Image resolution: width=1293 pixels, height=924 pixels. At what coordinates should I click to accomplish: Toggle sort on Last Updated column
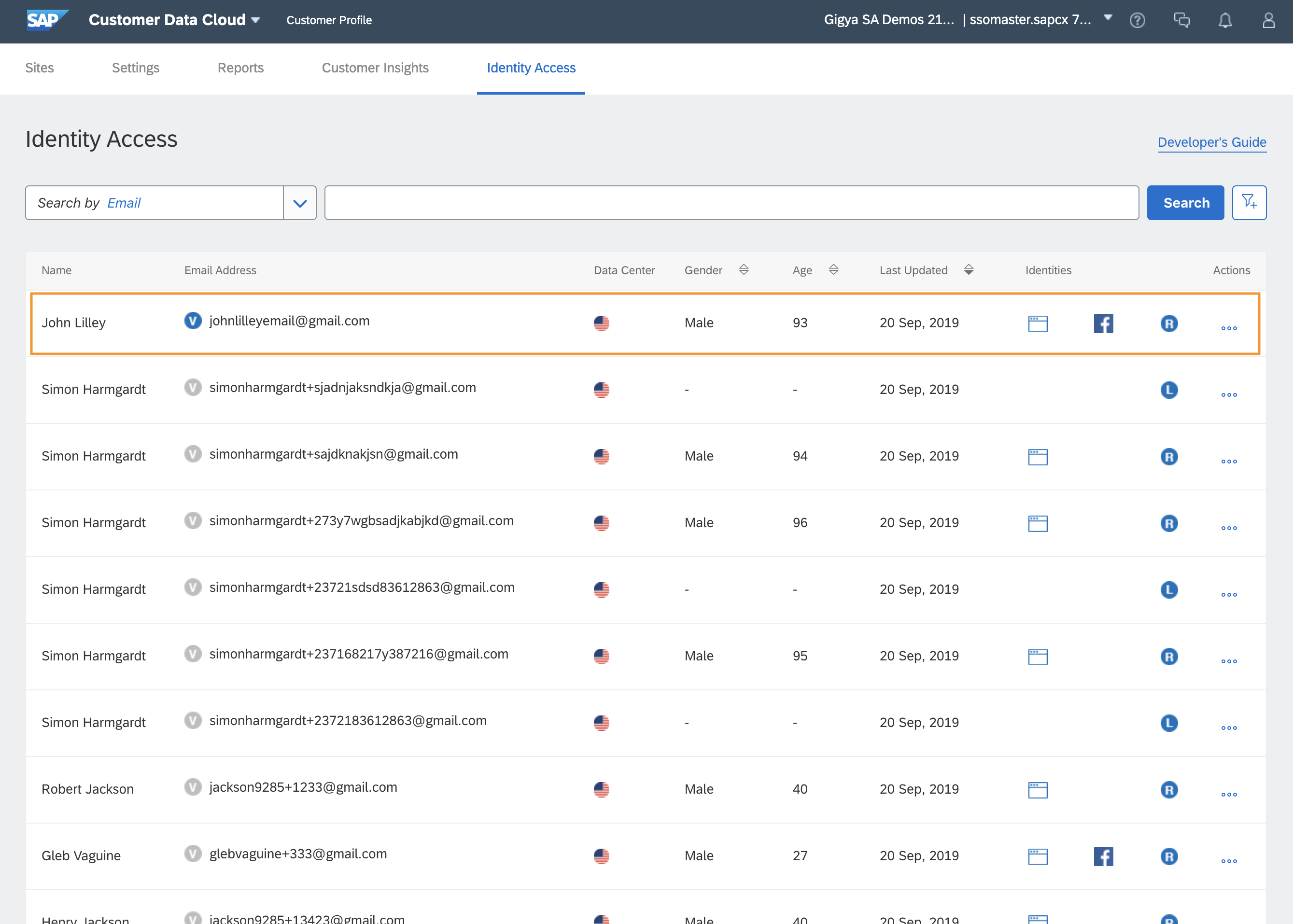tap(968, 270)
